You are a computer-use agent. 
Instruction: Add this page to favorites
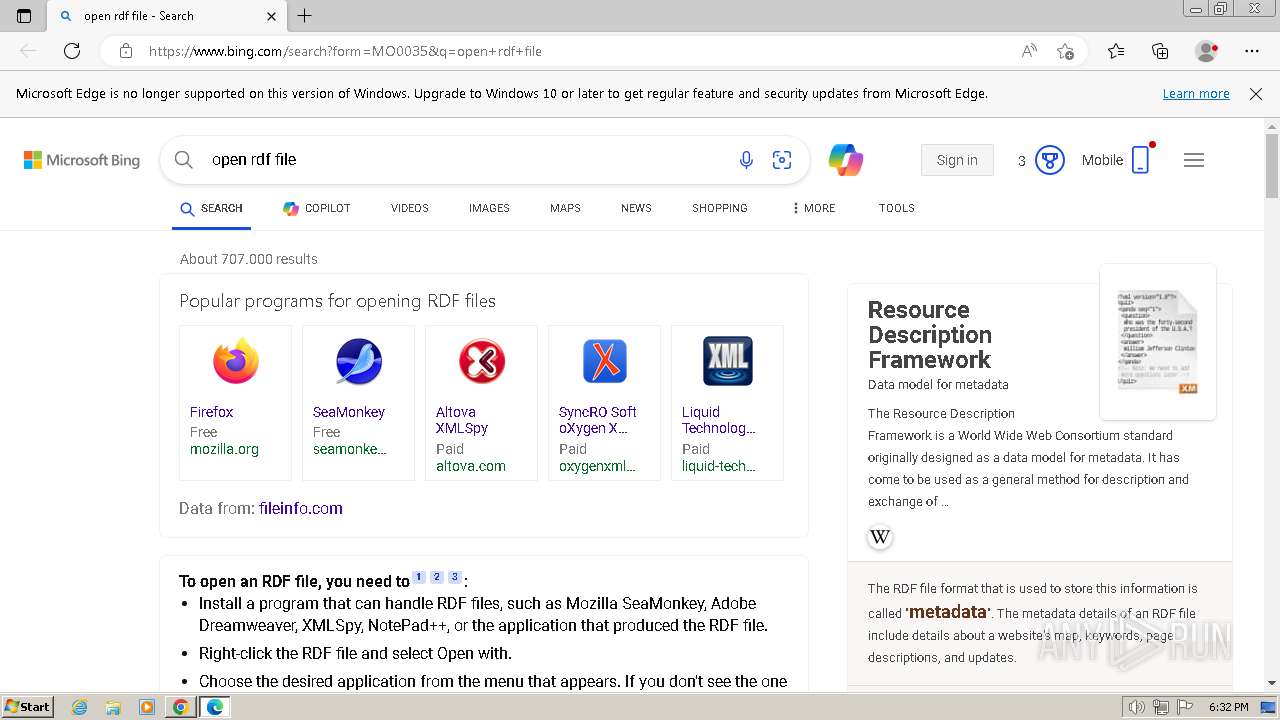(x=1066, y=51)
